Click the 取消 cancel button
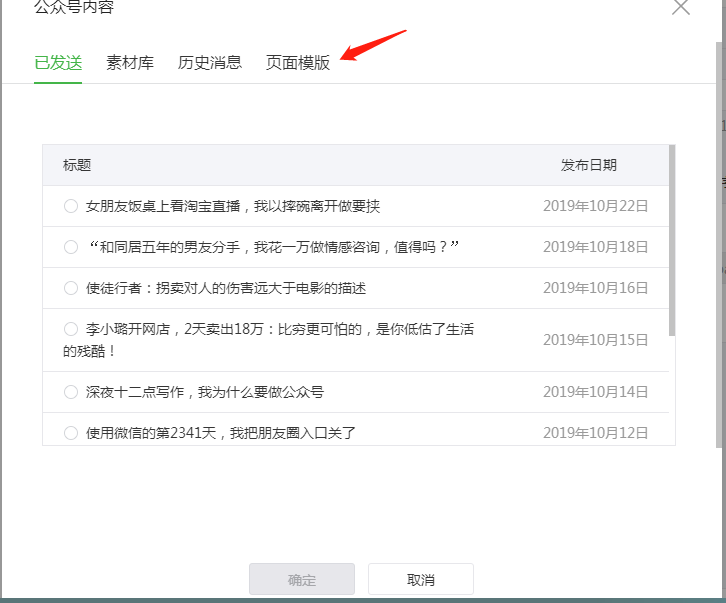 click(421, 580)
